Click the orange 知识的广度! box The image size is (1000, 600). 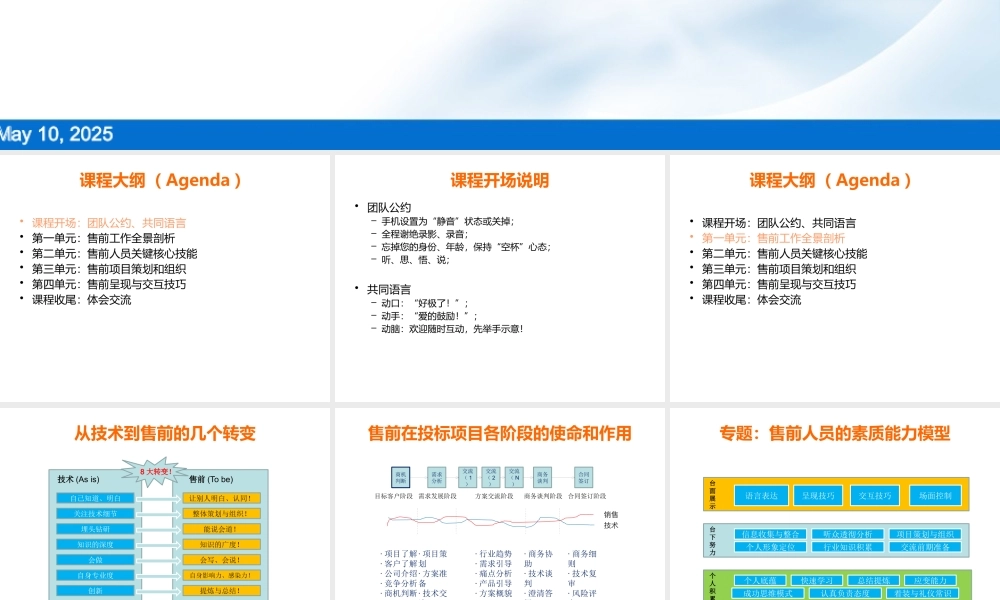coord(221,545)
